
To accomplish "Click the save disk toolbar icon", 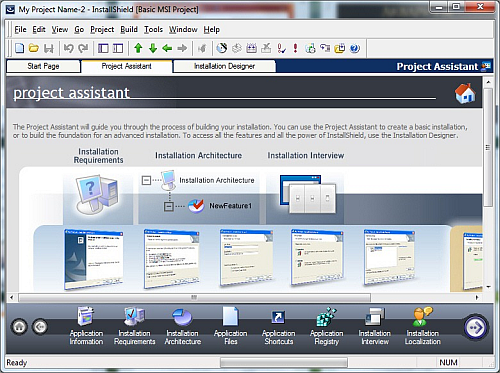I will (49, 49).
